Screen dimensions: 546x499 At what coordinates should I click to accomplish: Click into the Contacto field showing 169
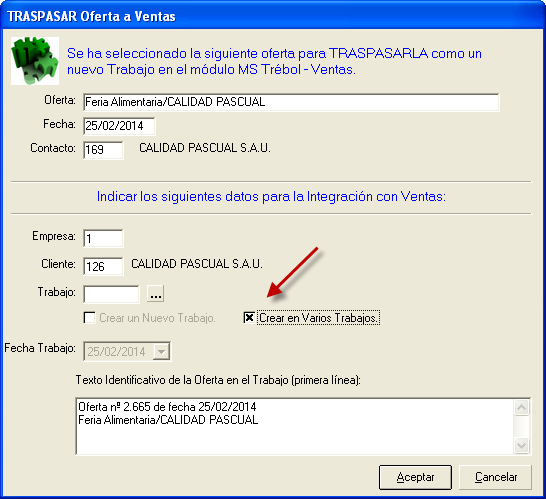[103, 150]
